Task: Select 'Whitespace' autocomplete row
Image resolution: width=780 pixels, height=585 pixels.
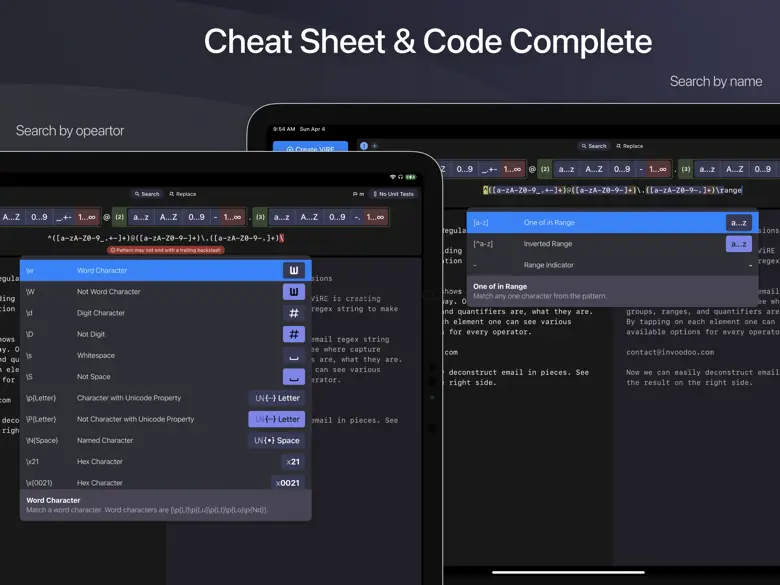Action: click(x=166, y=356)
